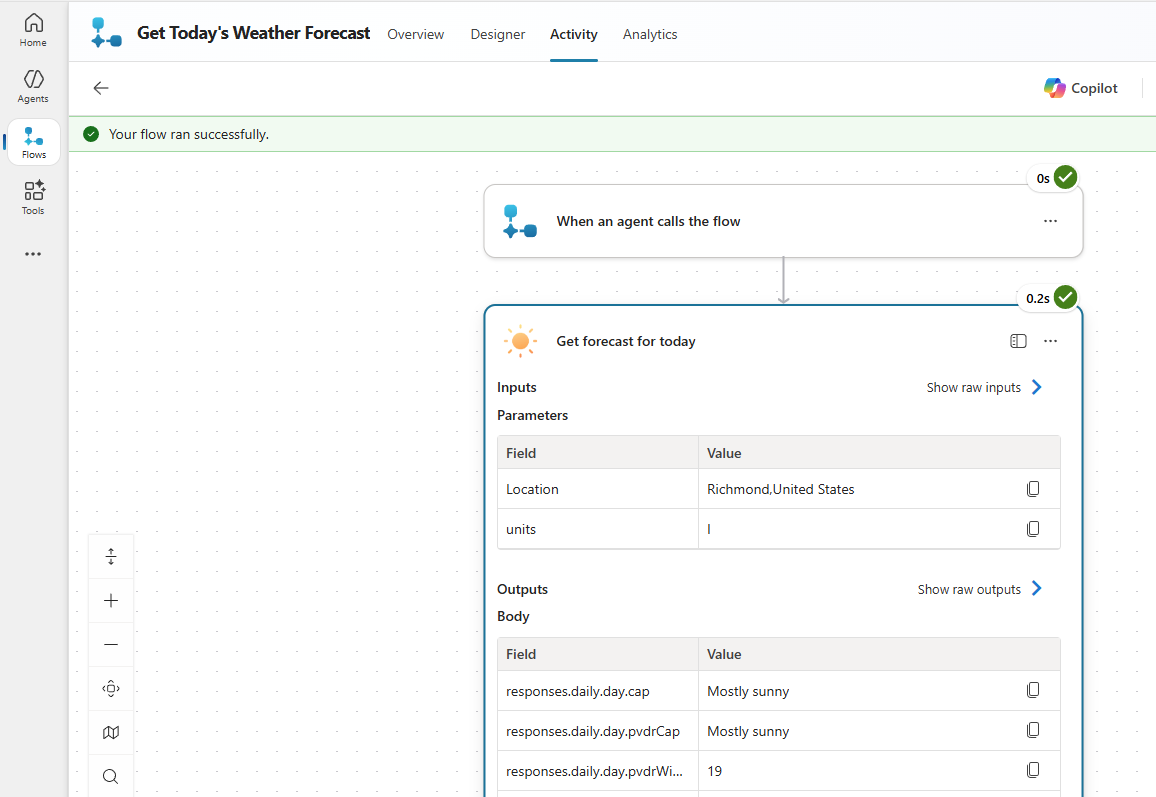Click green check badge on forecast step
Screen dimensions: 1156x797
point(1065,297)
